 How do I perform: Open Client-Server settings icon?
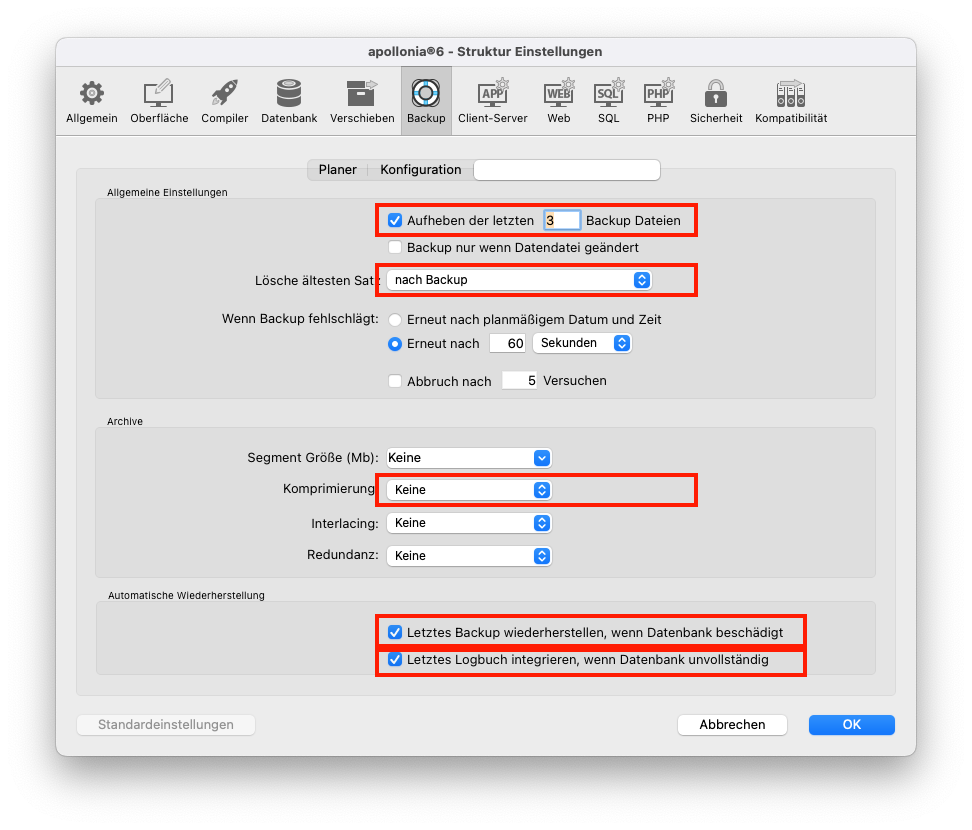[493, 94]
